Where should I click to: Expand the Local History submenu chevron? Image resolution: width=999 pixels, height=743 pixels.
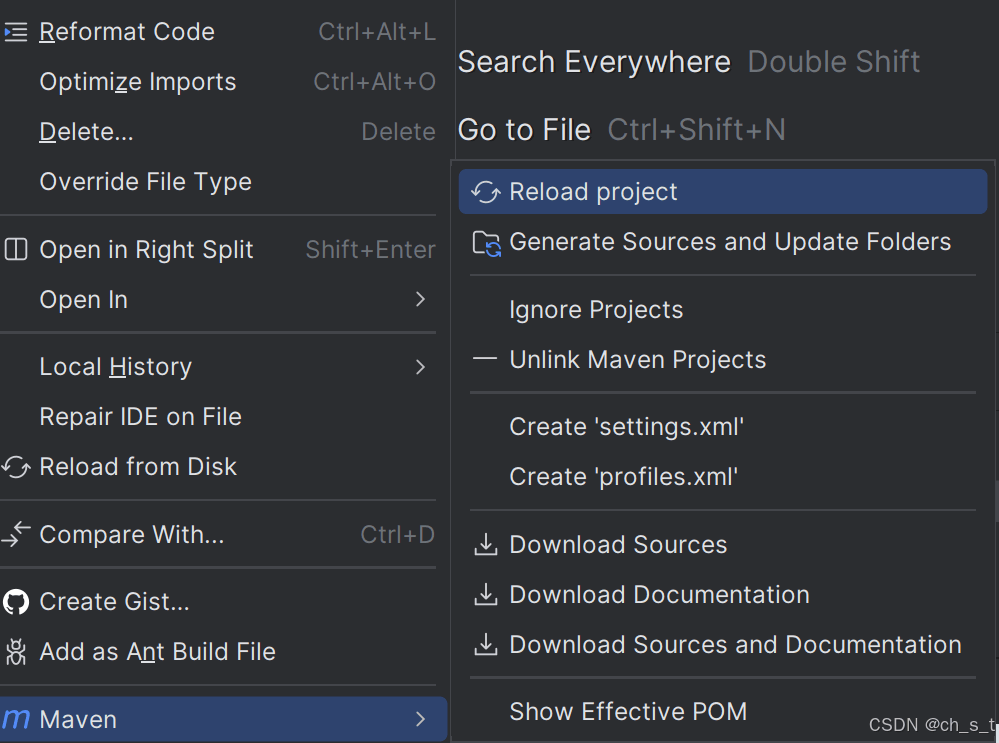420,367
